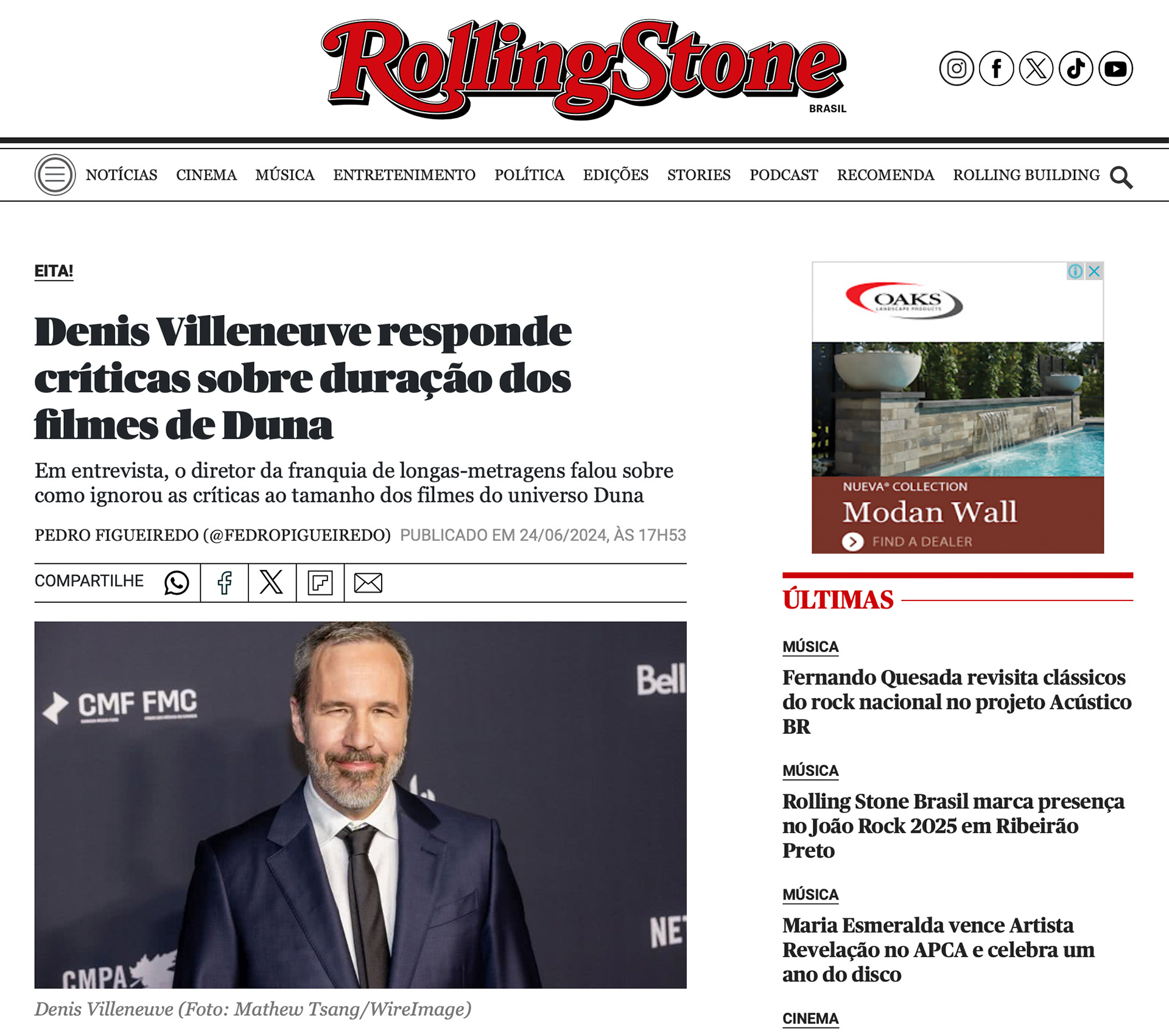The height and width of the screenshot is (1036, 1169).
Task: Open the YouTube icon in header
Action: [1115, 68]
